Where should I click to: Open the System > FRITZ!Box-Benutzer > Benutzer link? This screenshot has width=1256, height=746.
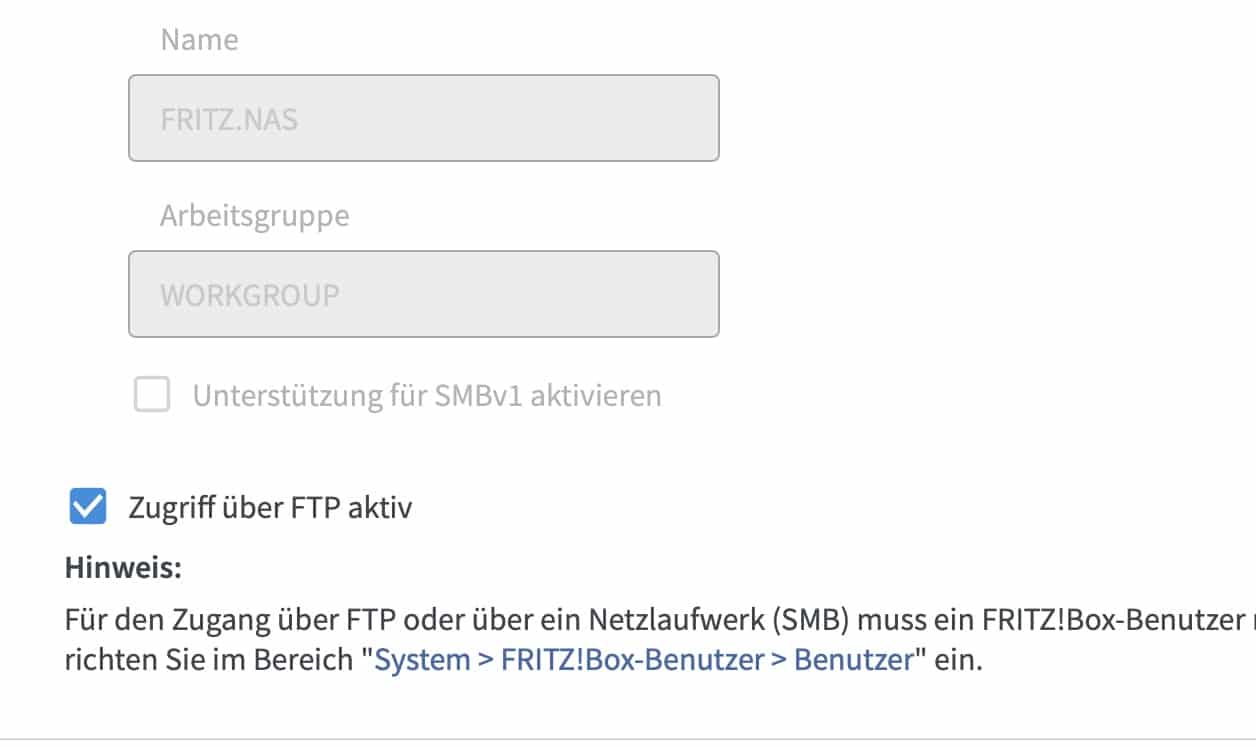tap(643, 661)
